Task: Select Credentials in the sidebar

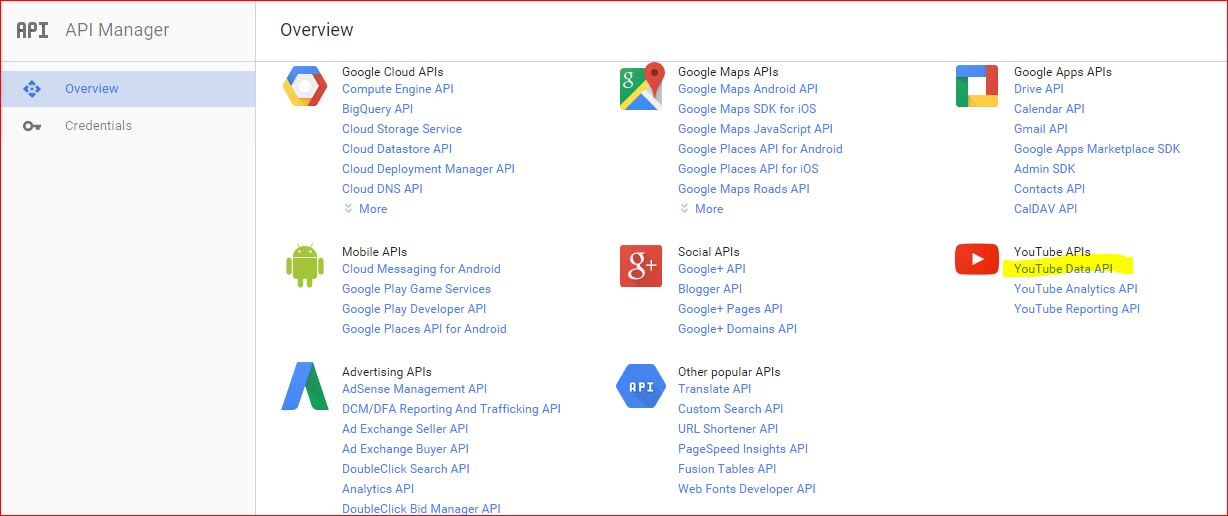Action: (128, 126)
